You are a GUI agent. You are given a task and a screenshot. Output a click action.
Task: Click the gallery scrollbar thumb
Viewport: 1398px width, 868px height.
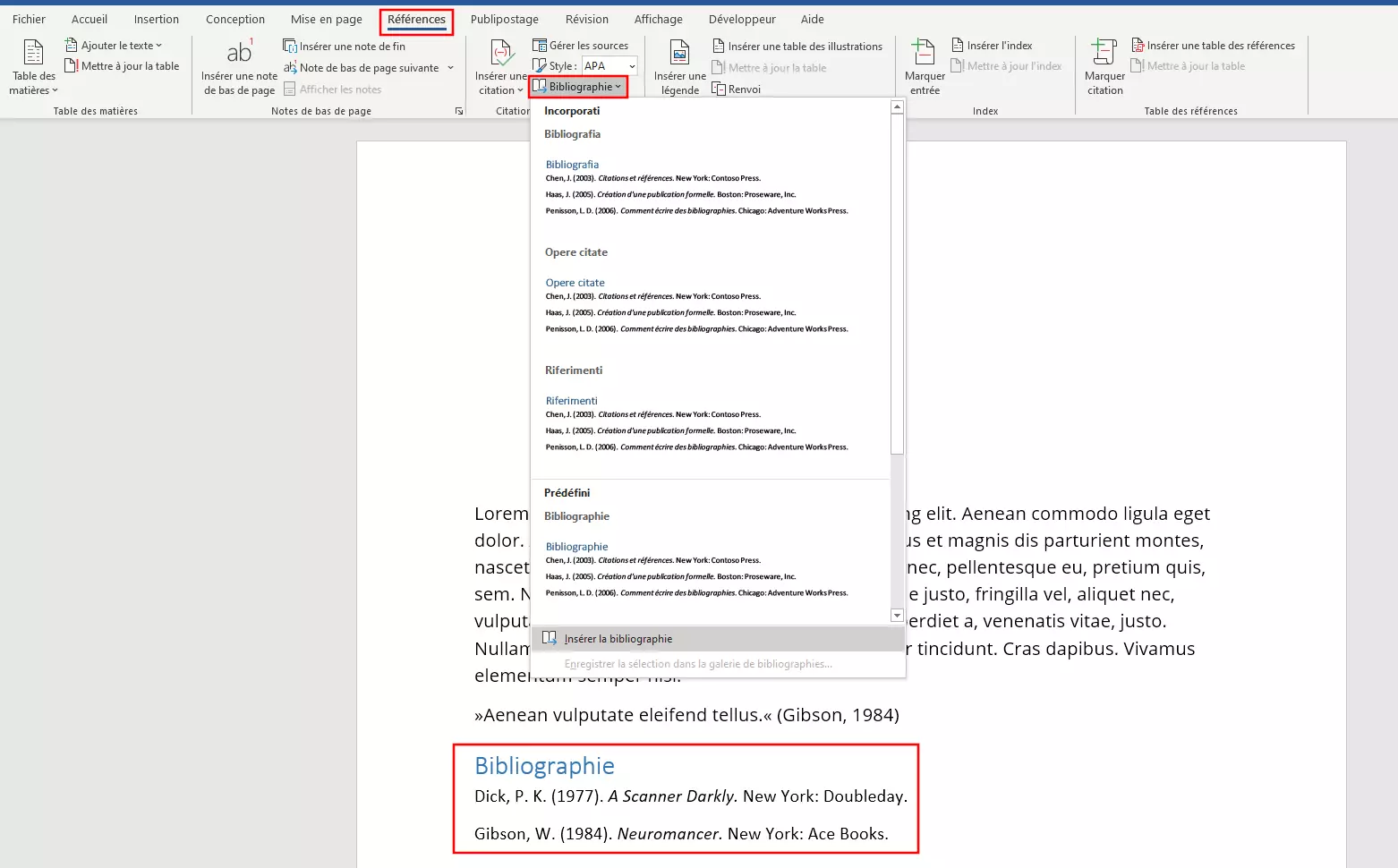[897, 285]
